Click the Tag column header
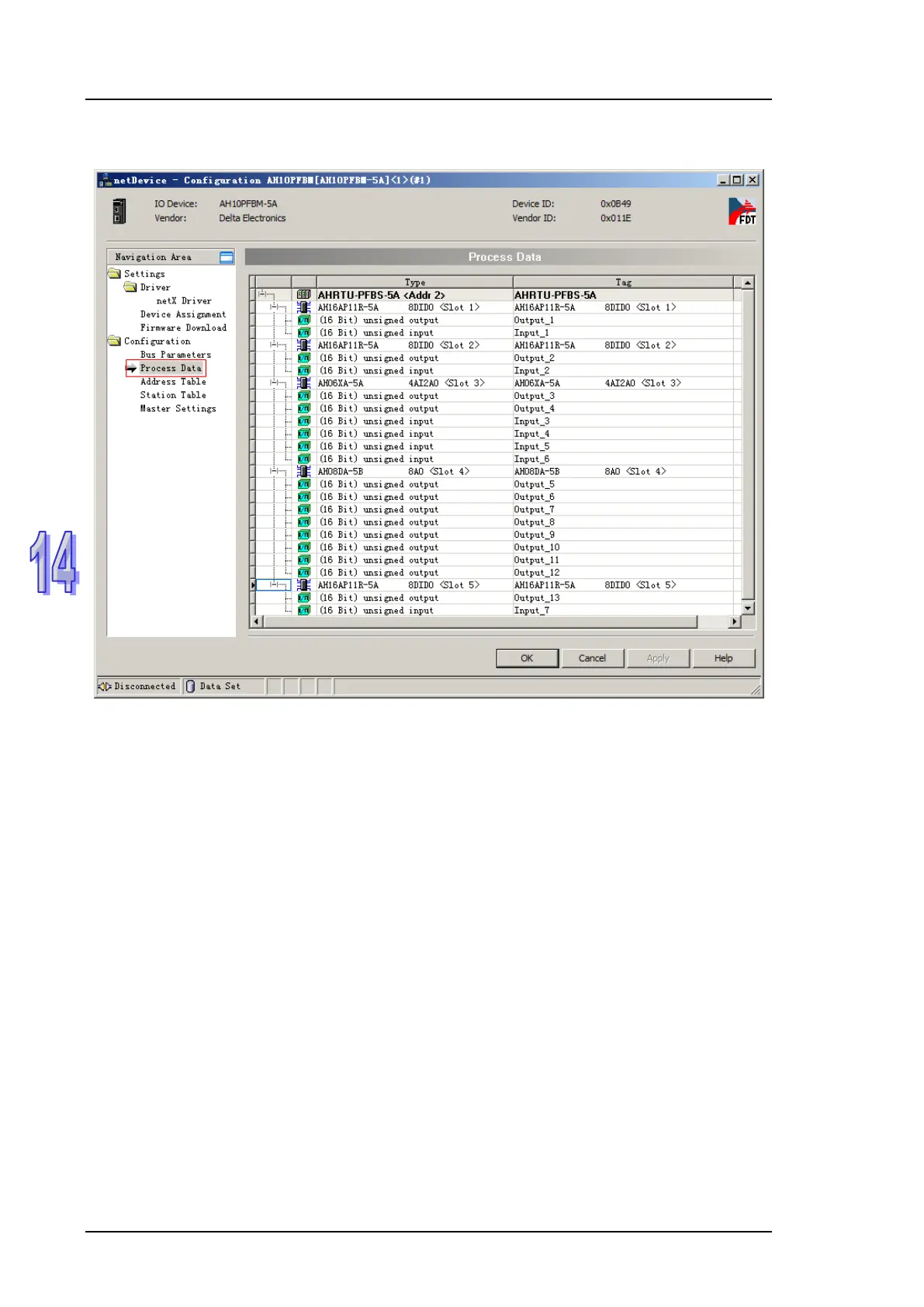 623,283
